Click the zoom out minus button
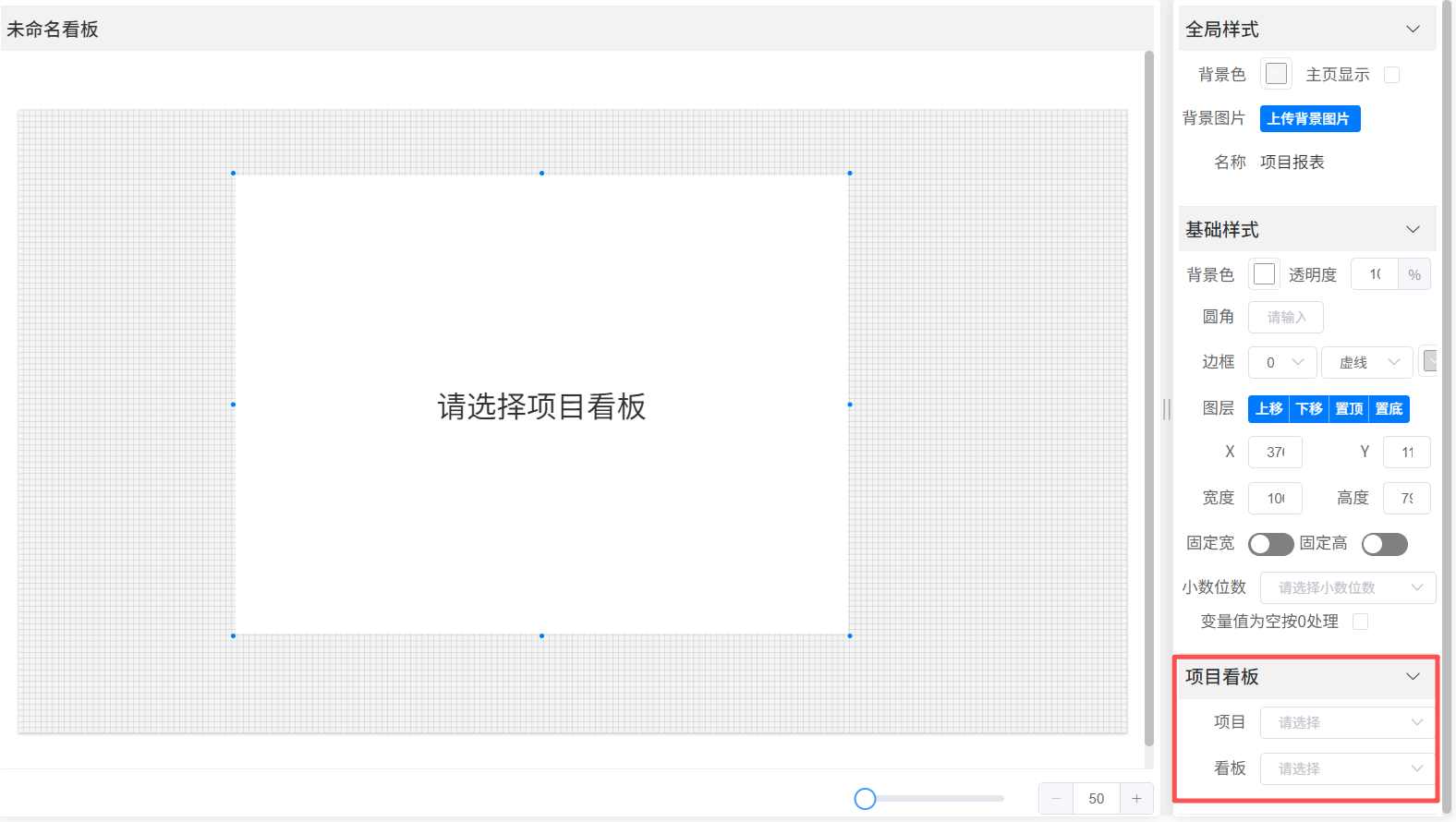This screenshot has height=822, width=1456. 1056,799
